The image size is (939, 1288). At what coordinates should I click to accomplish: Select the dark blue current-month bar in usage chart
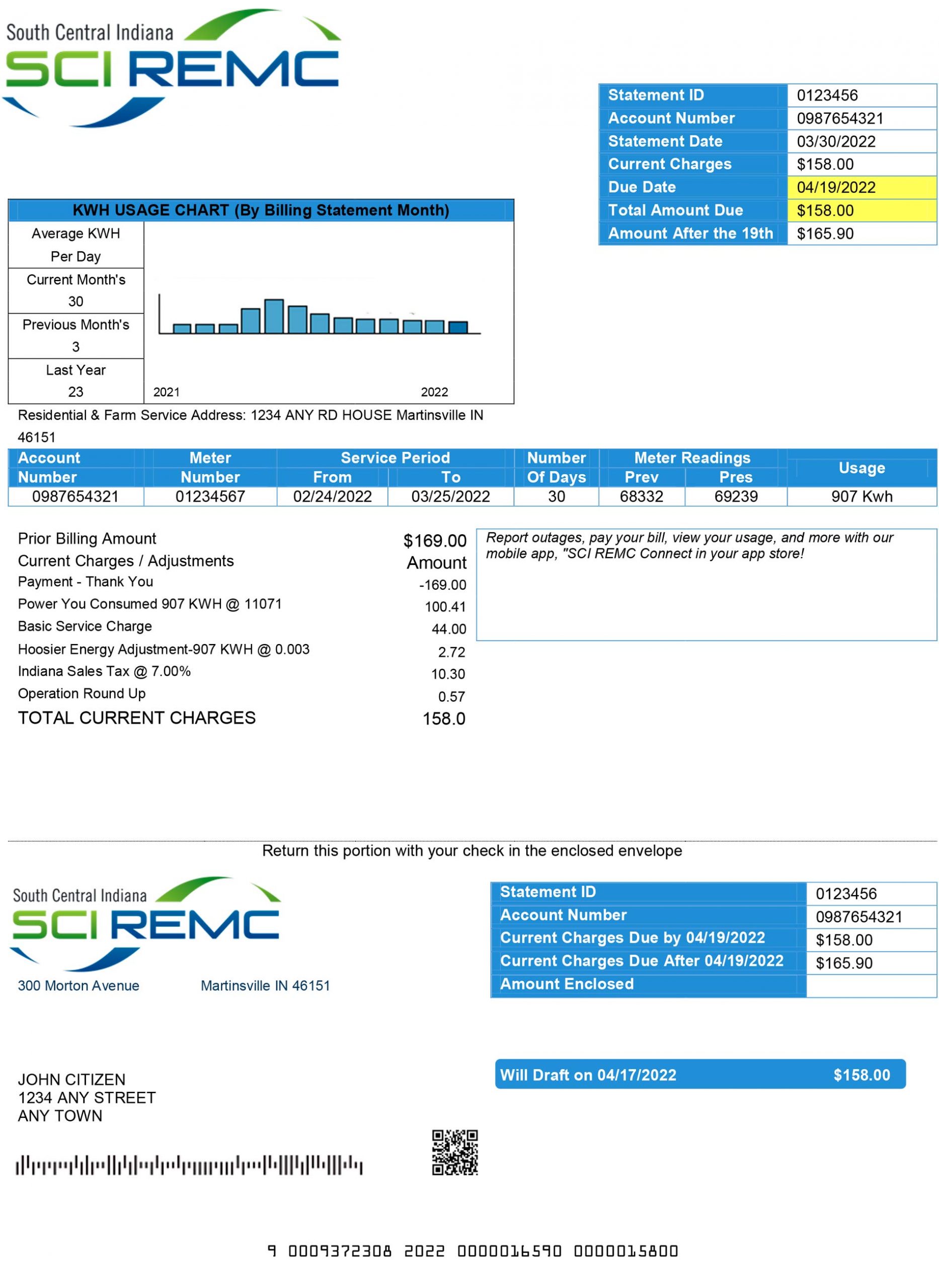tap(457, 327)
